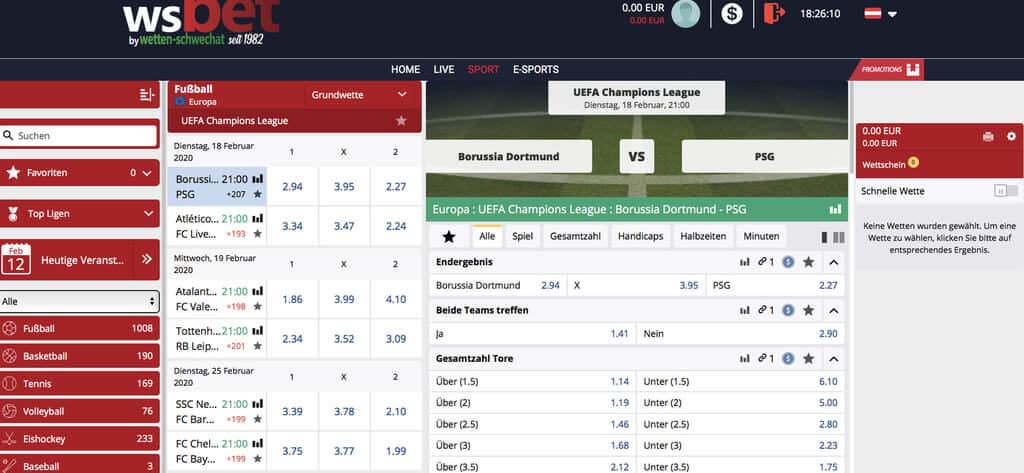The width and height of the screenshot is (1024, 473).
Task: Collapse the Endergebnis market
Action: pos(833,262)
